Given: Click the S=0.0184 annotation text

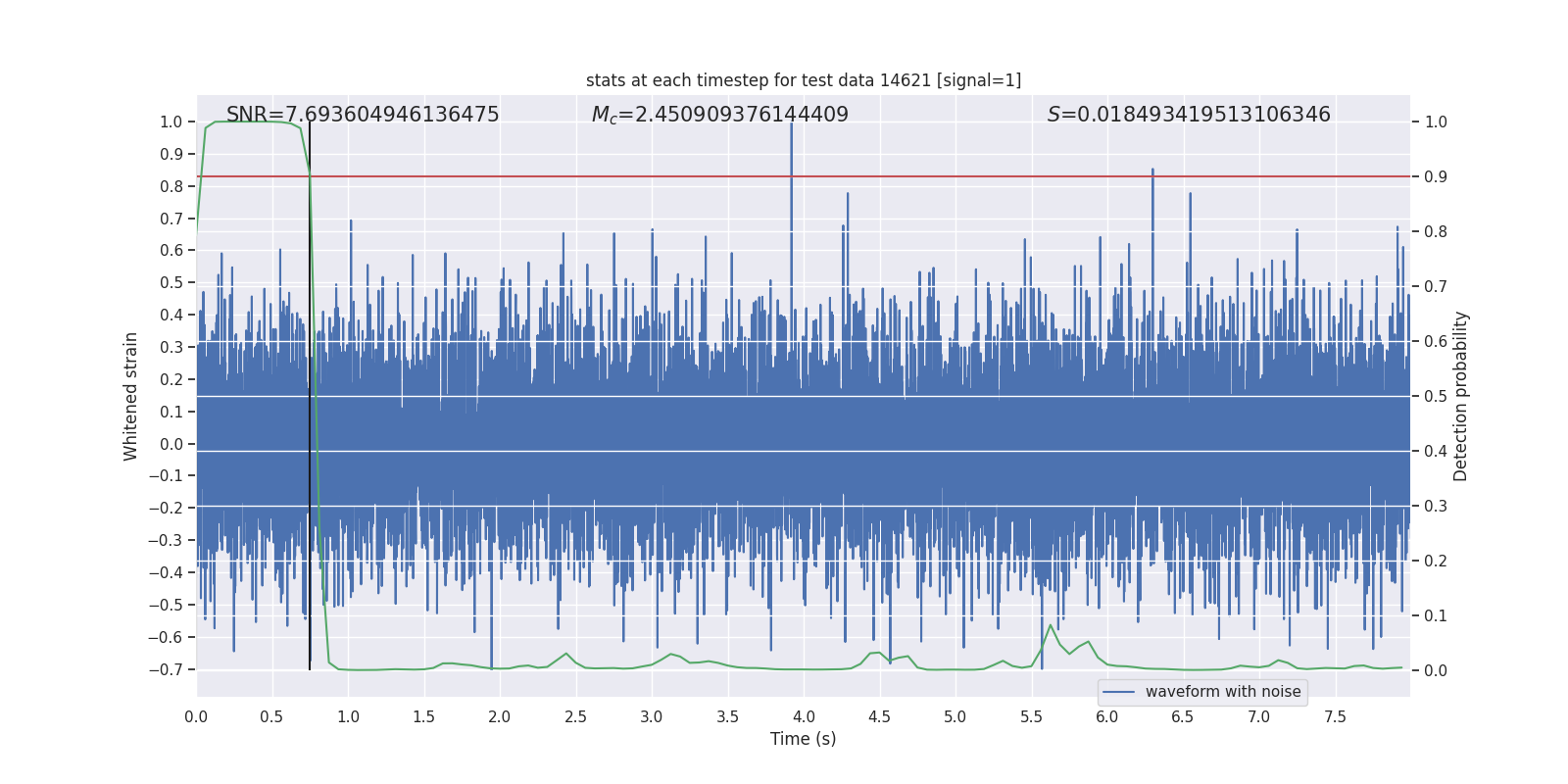Looking at the screenshot, I should 1188,115.
